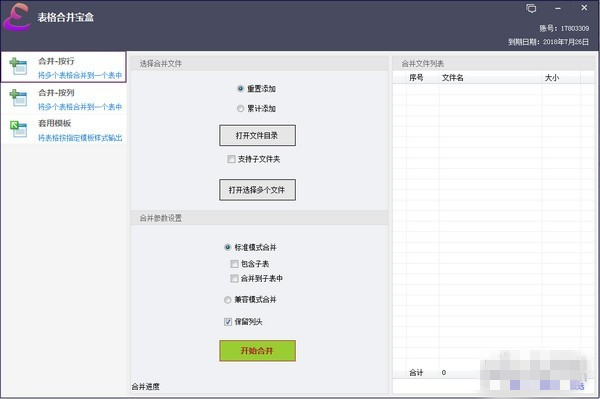Select 标准模式合并 radio option
This screenshot has width=600, height=399.
tap(228, 247)
